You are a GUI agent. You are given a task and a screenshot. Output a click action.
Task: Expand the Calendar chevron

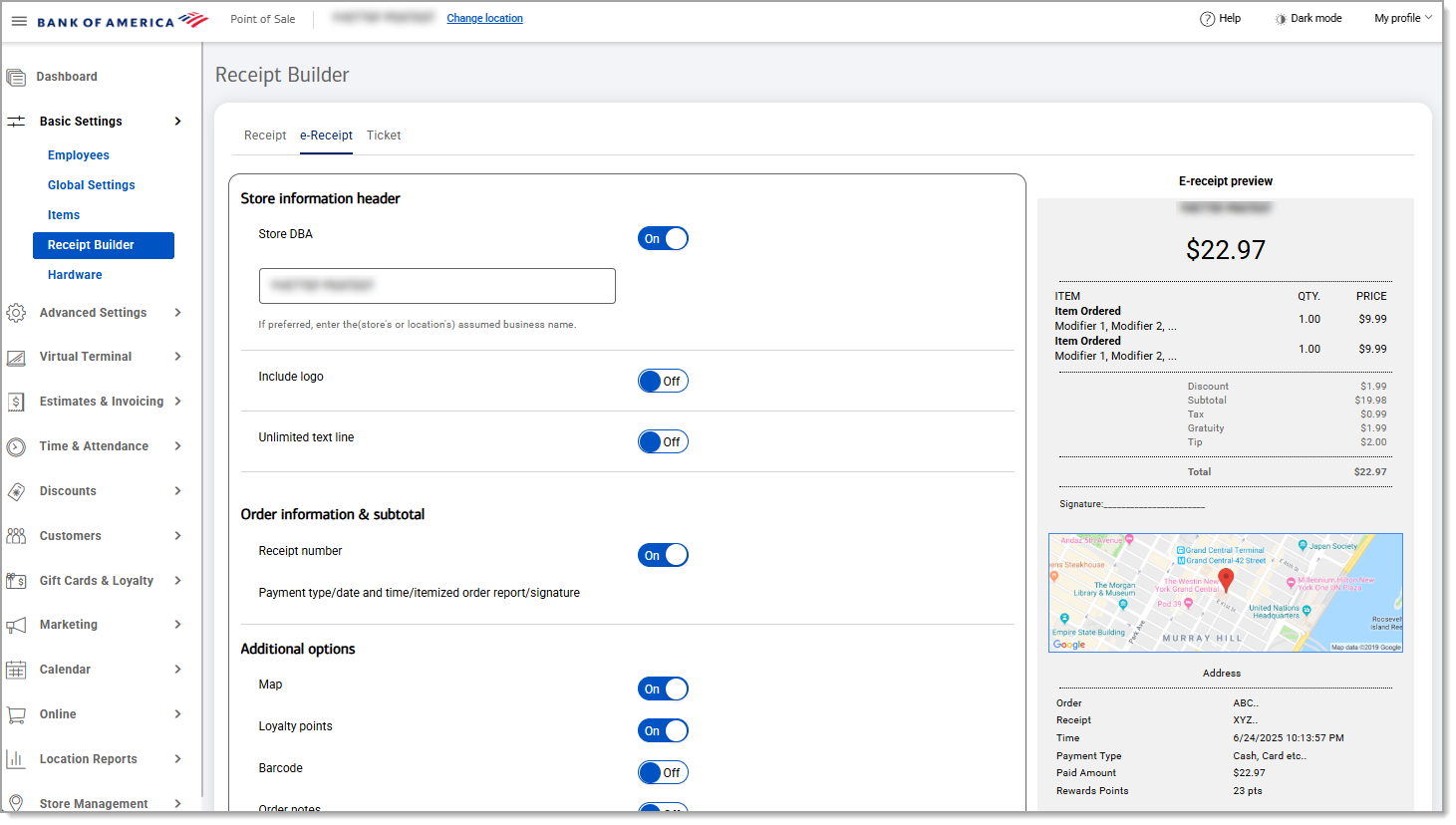[178, 670]
